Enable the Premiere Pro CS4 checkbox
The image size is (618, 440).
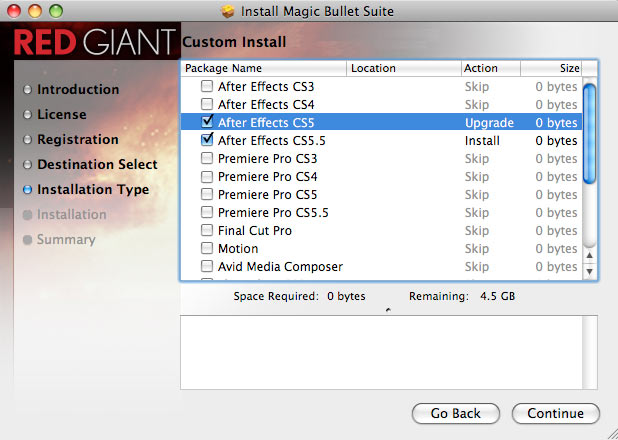[x=207, y=176]
